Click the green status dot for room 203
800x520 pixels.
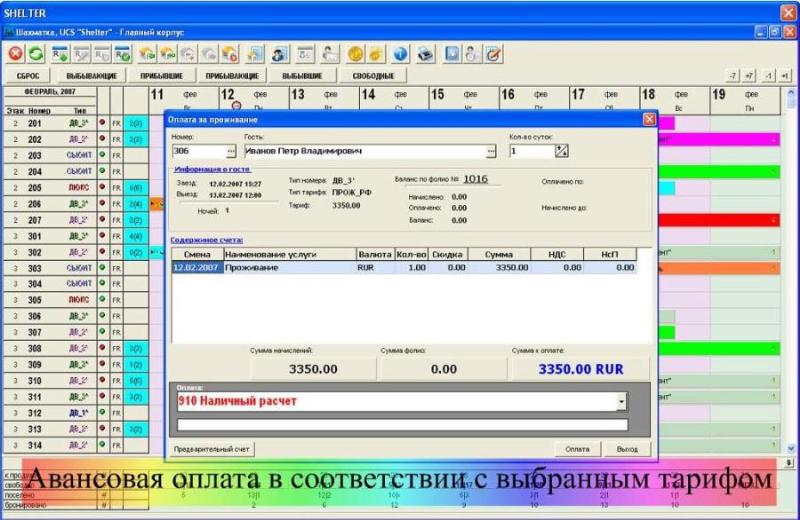[x=103, y=155]
